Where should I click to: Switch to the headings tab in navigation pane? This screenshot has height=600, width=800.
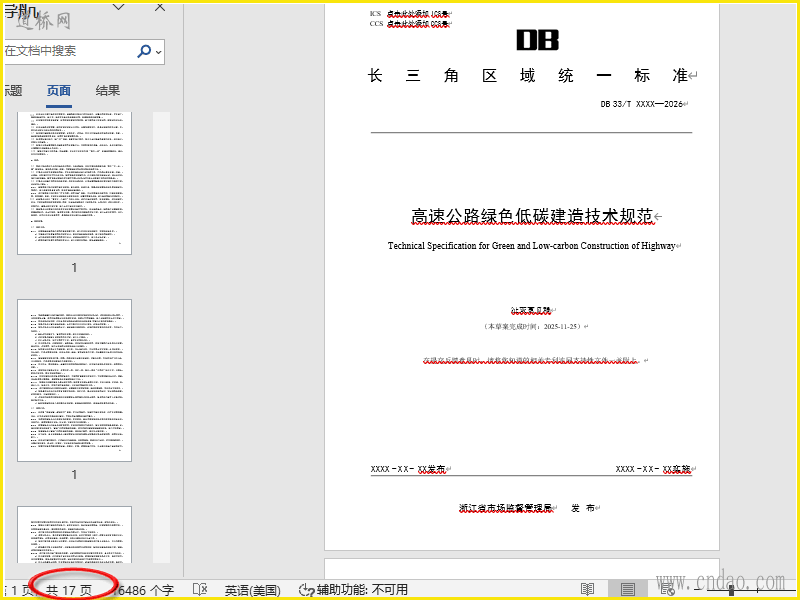click(13, 91)
